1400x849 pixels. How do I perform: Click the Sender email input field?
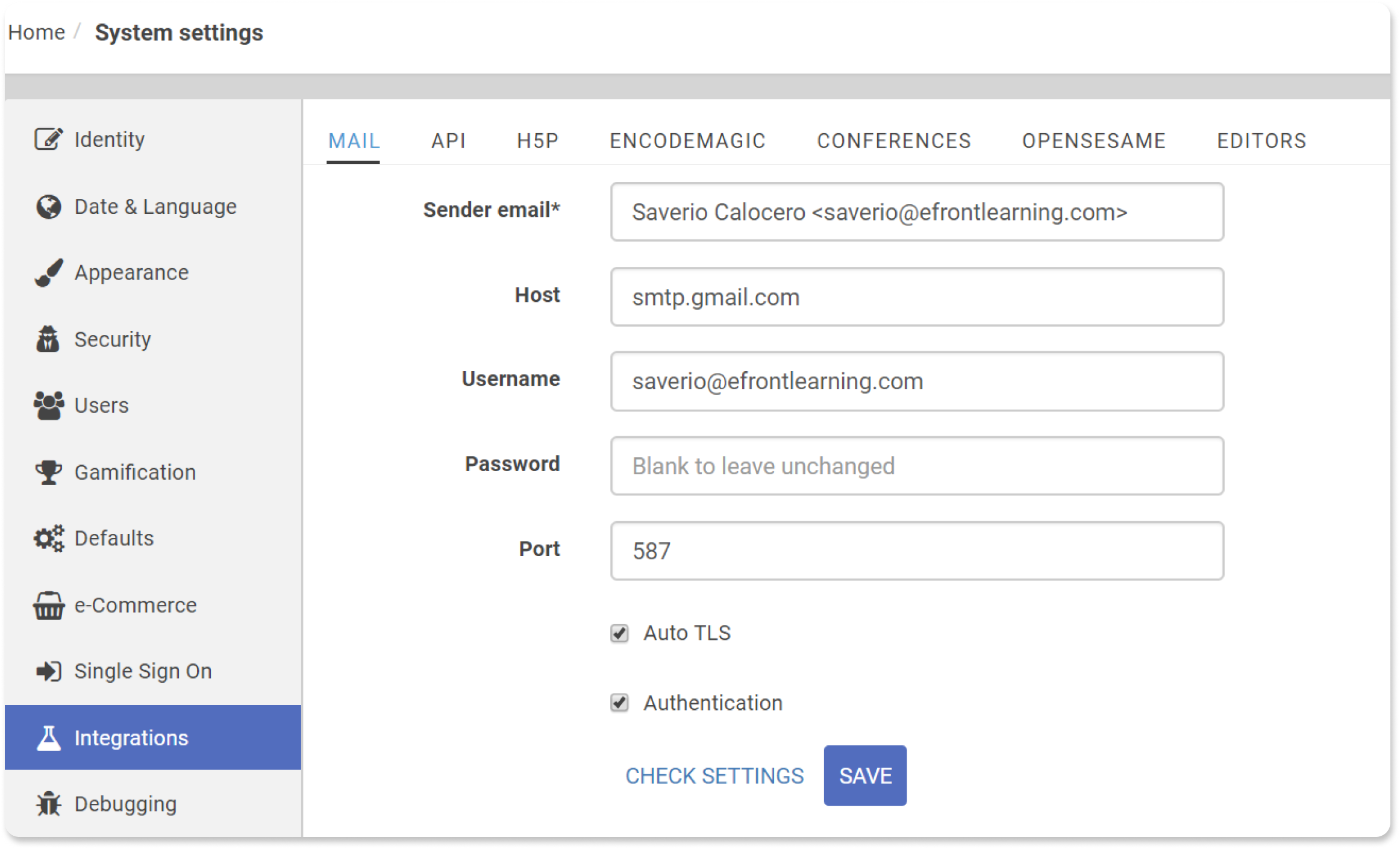tap(916, 211)
